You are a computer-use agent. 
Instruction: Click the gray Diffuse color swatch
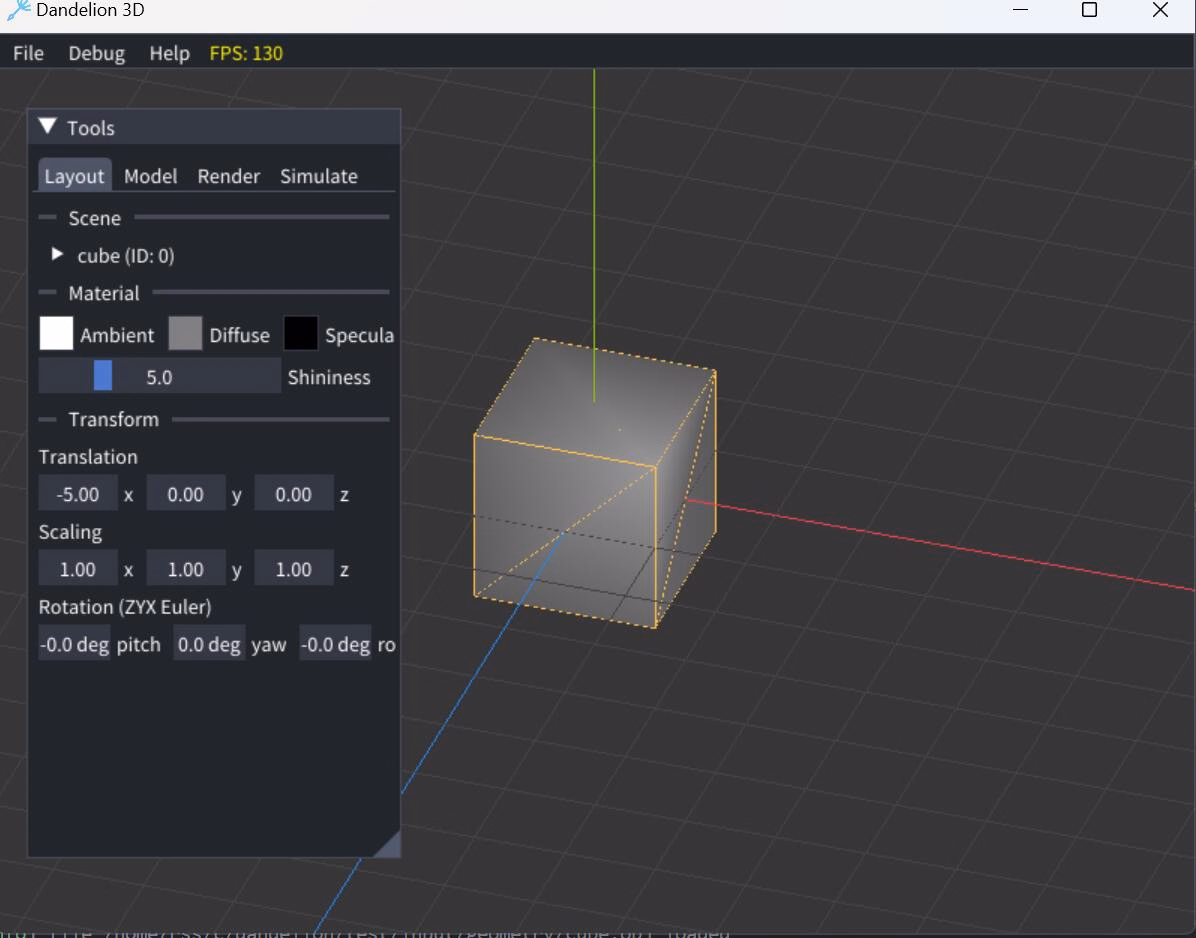(x=185, y=334)
